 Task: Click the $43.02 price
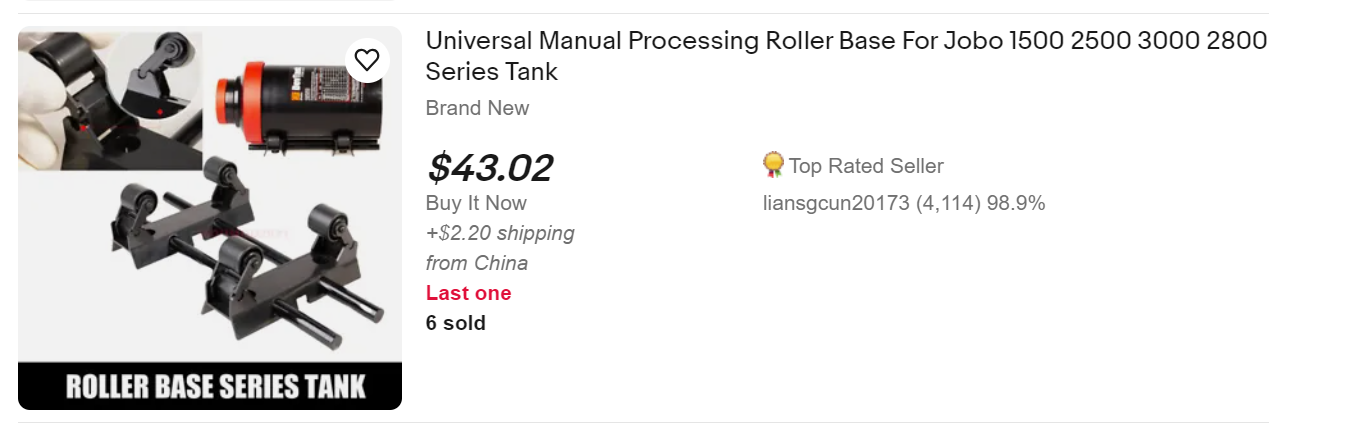490,168
